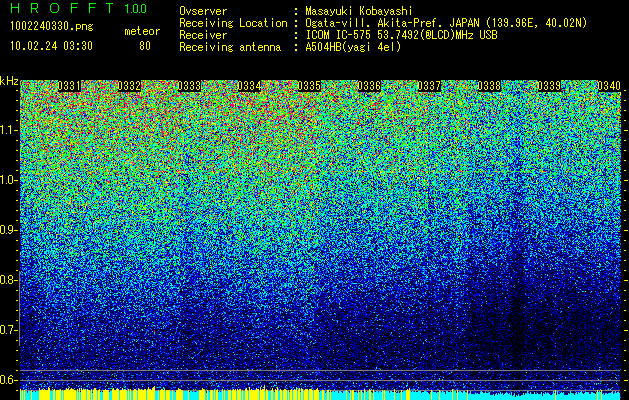Click the 0.7 kHz axis label
629x400 pixels.
(9, 330)
